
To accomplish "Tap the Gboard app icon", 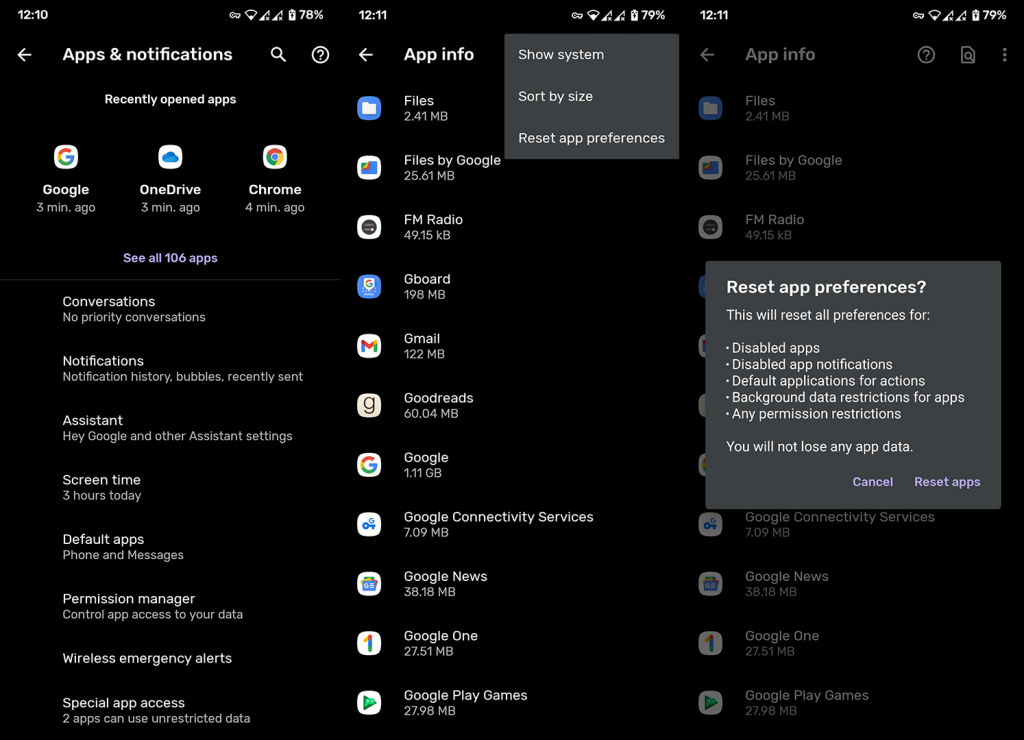I will [x=369, y=287].
